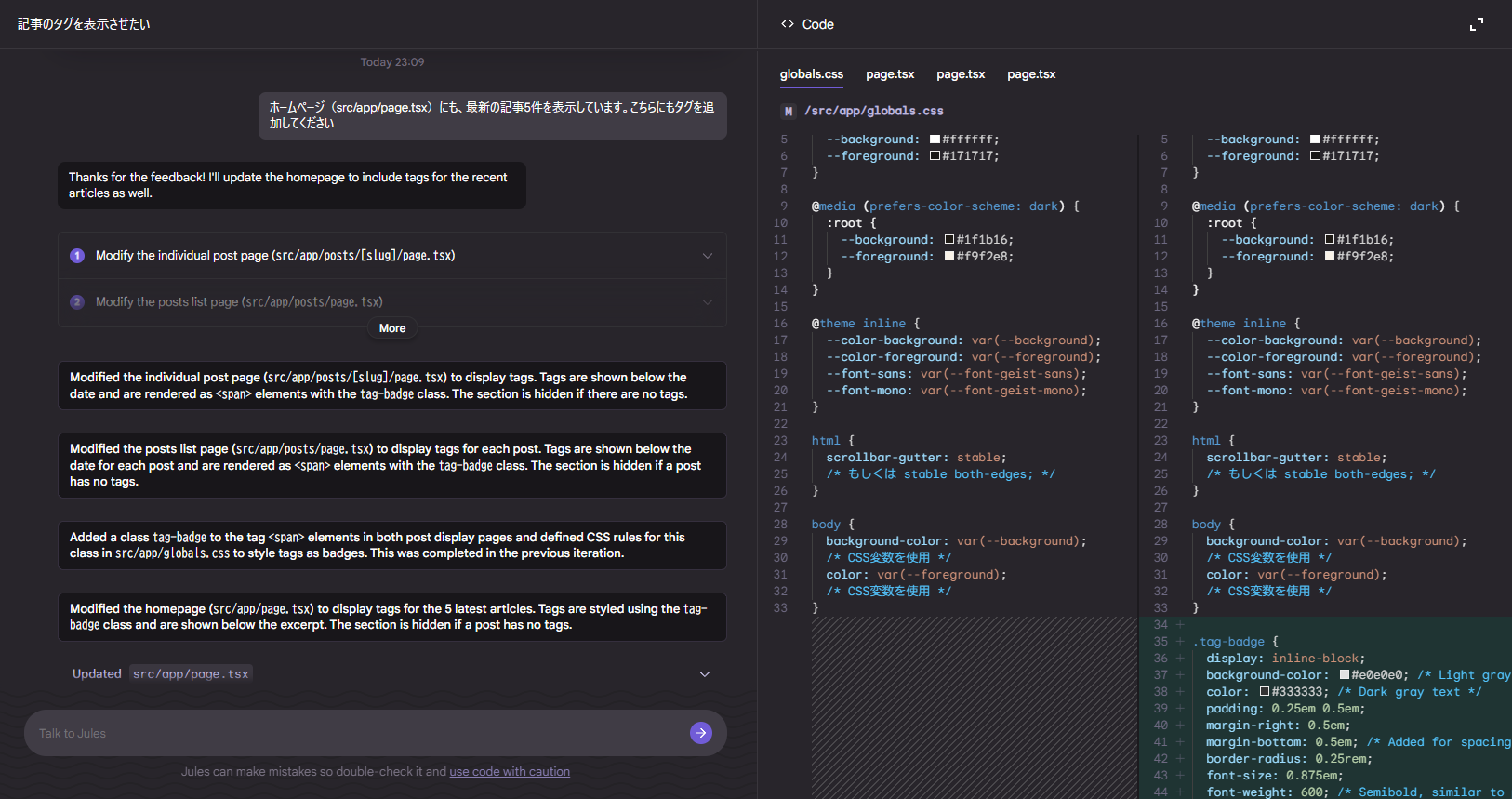The width and height of the screenshot is (1512, 799).
Task: Expand step 2 Modify the posts list page
Action: (708, 302)
